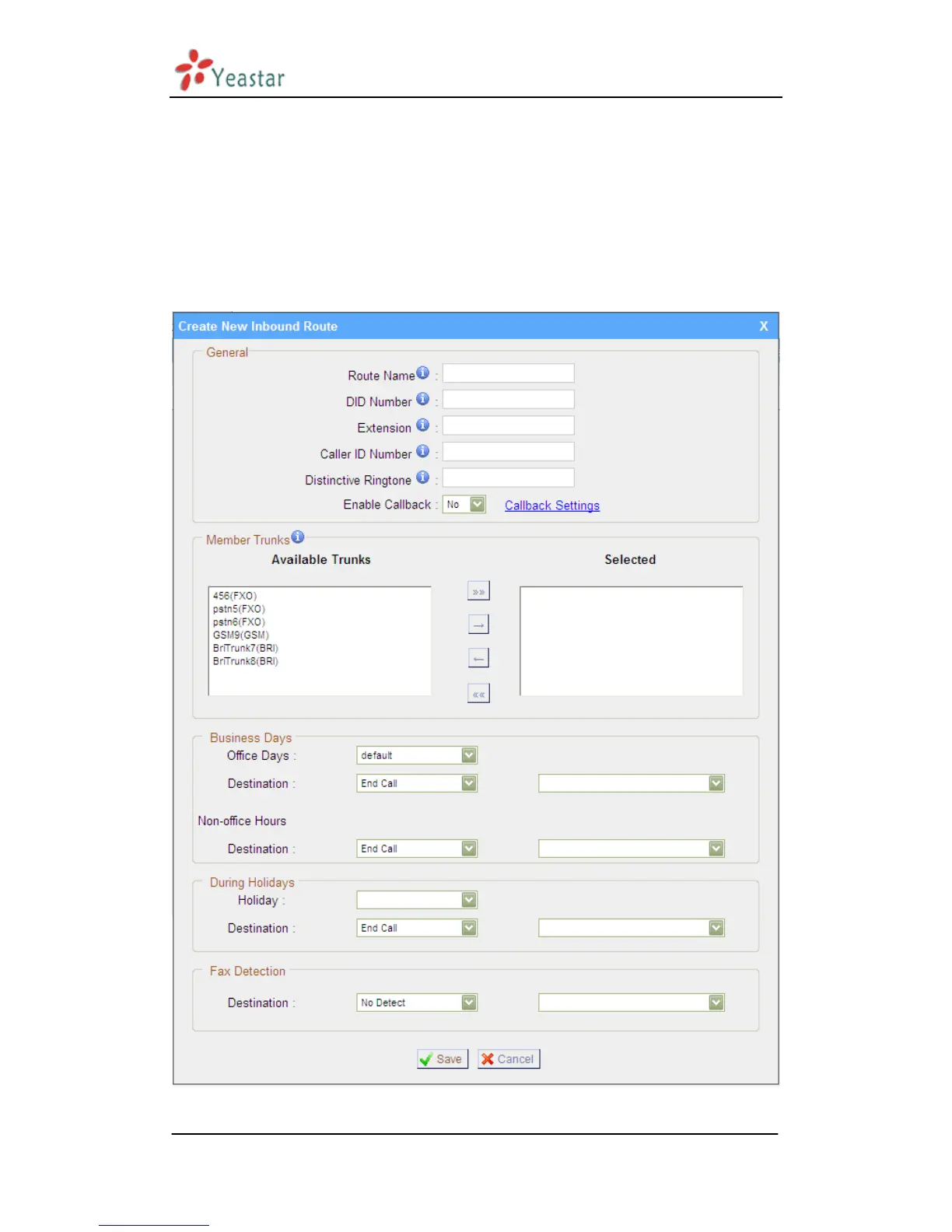
Task: Click the Distinctive Ringtone info icon
Action: coord(422,478)
